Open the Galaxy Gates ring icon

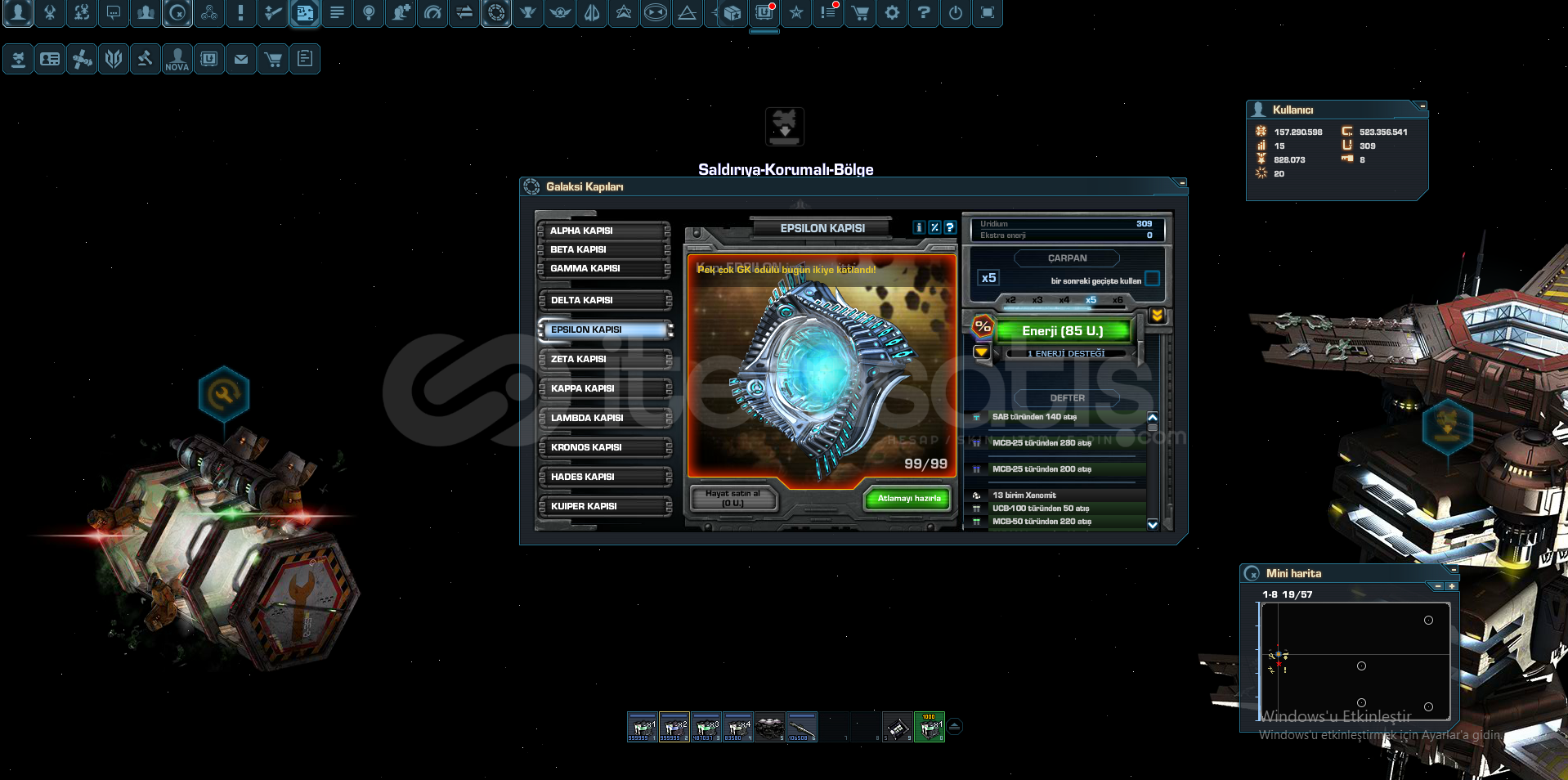(496, 12)
